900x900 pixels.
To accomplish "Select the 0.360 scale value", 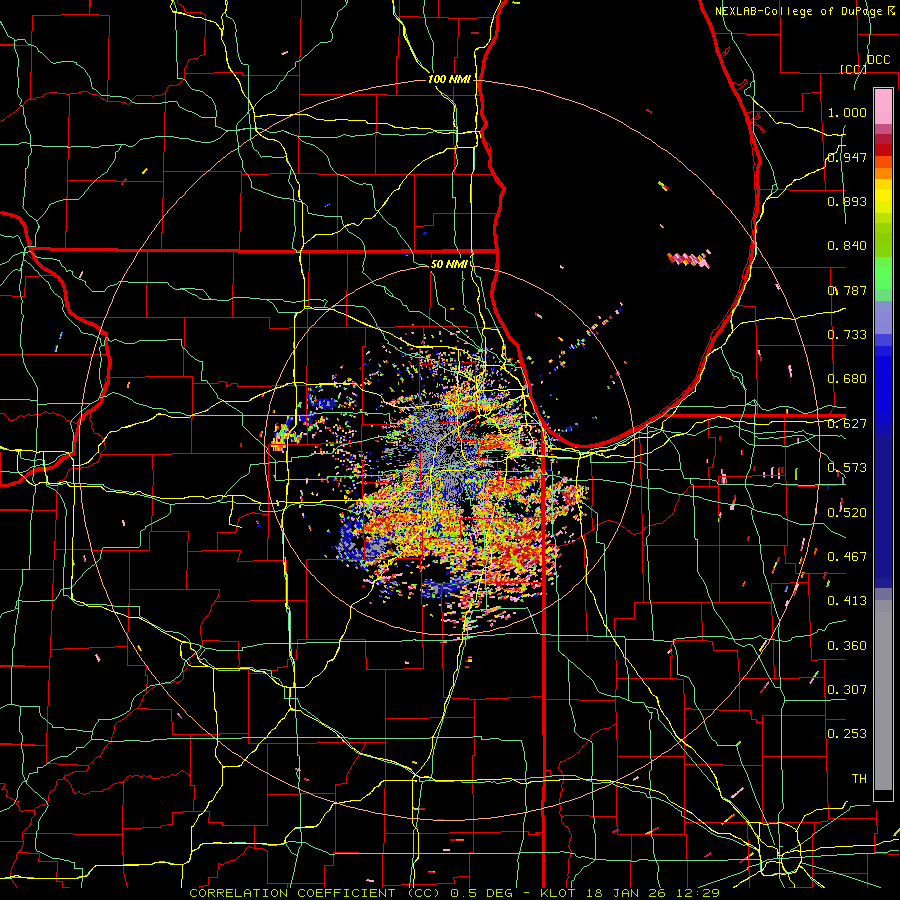I will 847,646.
